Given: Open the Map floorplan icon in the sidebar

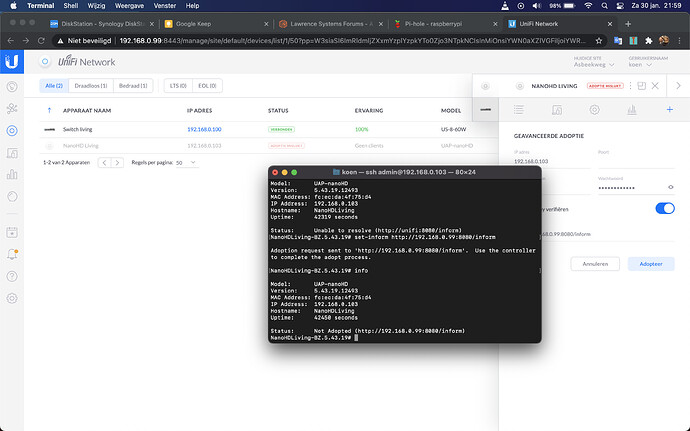Looking at the screenshot, I should (12, 153).
